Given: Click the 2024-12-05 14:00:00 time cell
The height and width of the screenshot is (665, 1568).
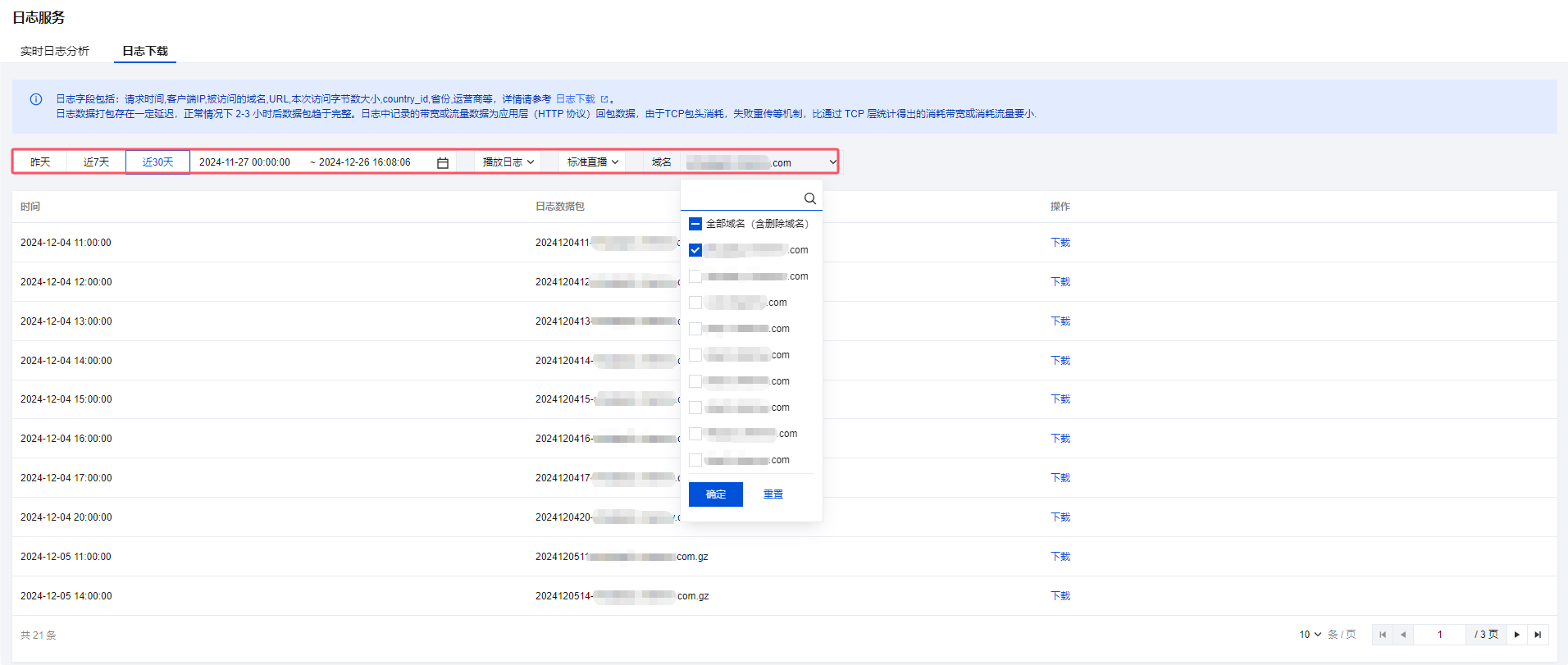Looking at the screenshot, I should click(x=66, y=596).
